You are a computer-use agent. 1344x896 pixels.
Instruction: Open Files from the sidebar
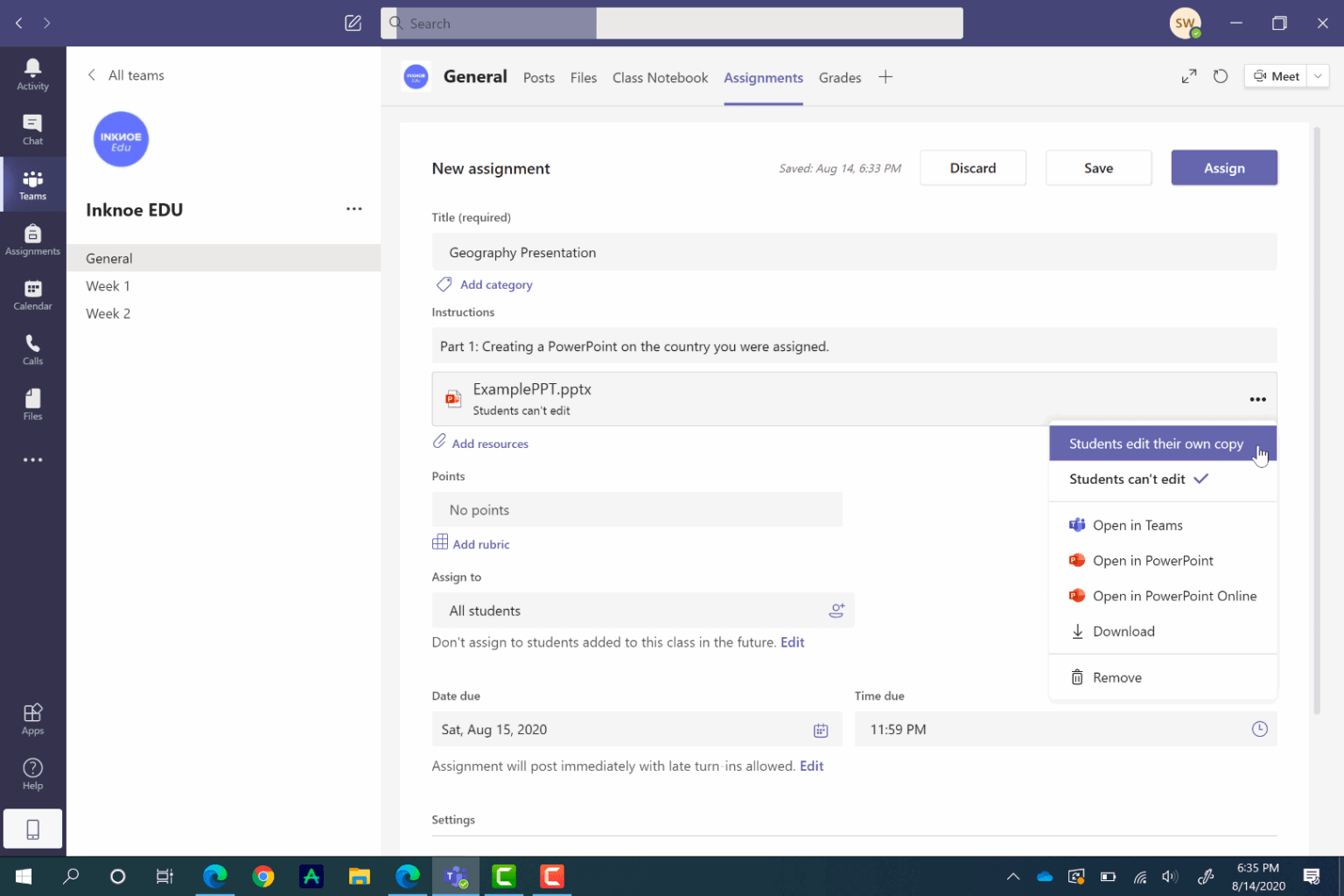pos(32,403)
